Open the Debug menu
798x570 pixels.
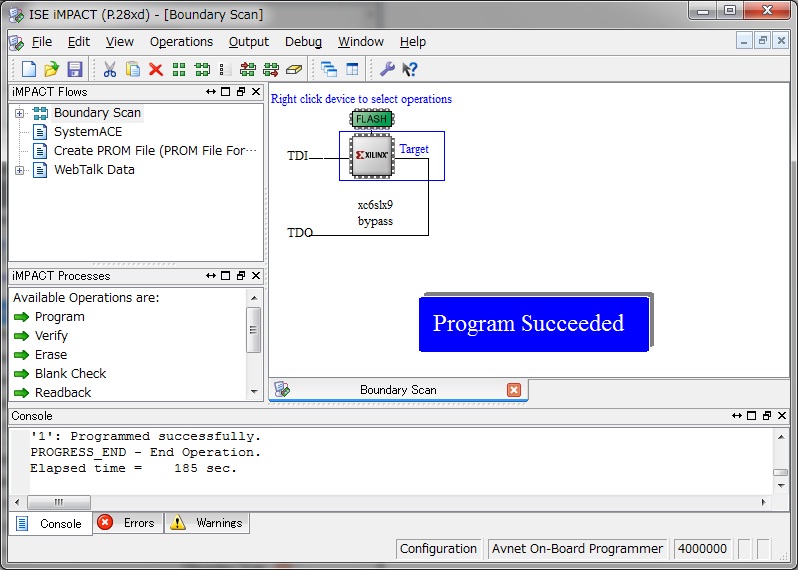303,42
